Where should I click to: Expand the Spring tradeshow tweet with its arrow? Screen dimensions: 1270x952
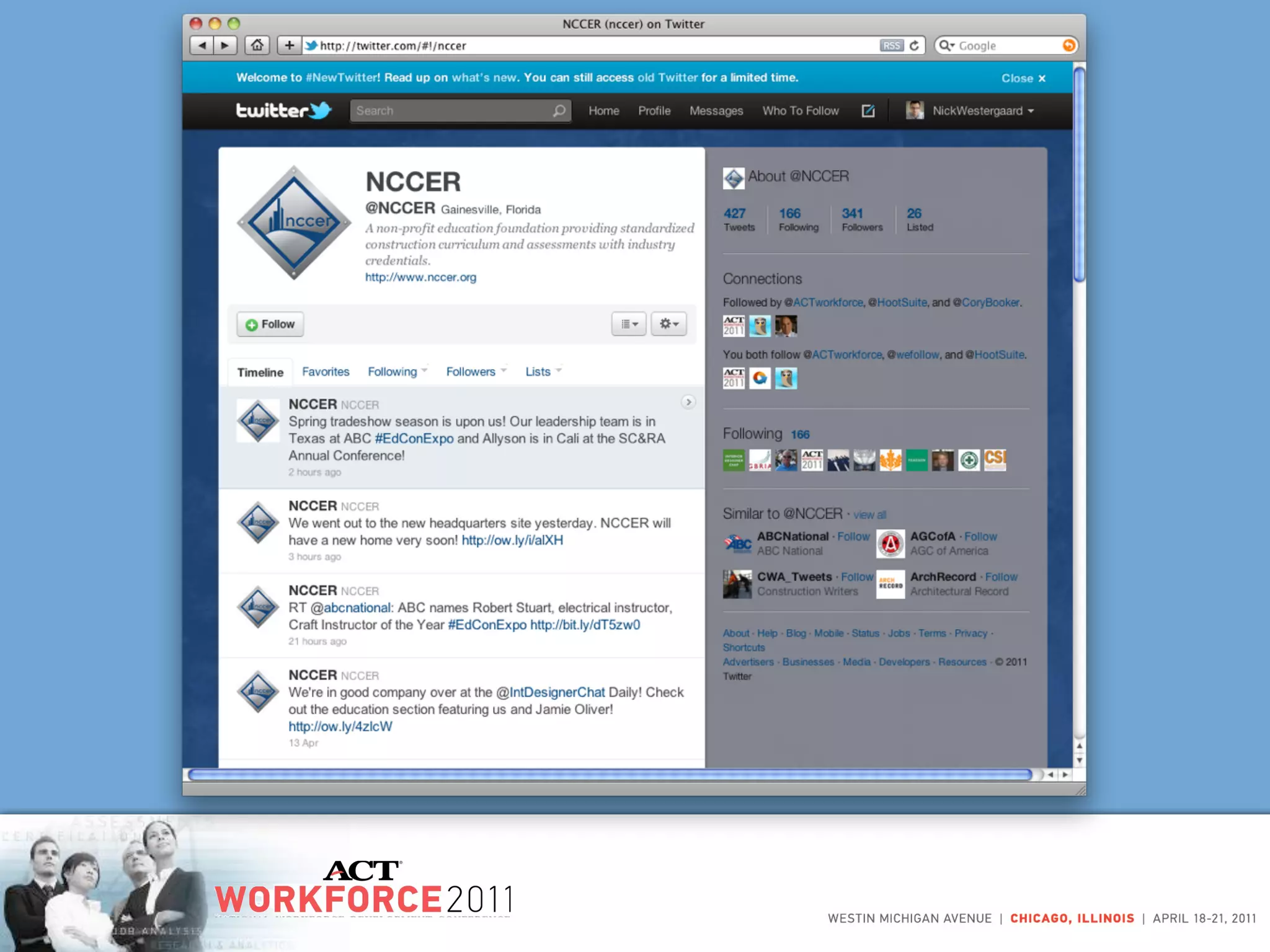click(x=688, y=402)
